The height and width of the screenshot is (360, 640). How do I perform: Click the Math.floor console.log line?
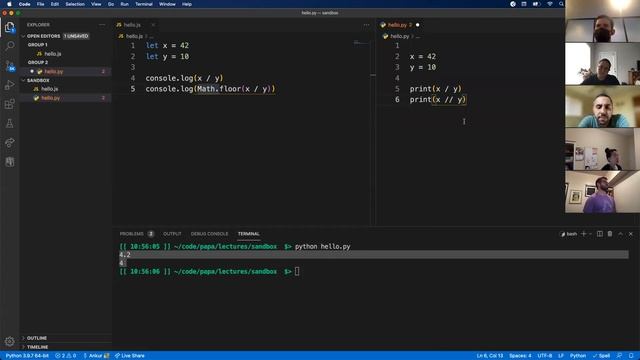[x=210, y=89]
